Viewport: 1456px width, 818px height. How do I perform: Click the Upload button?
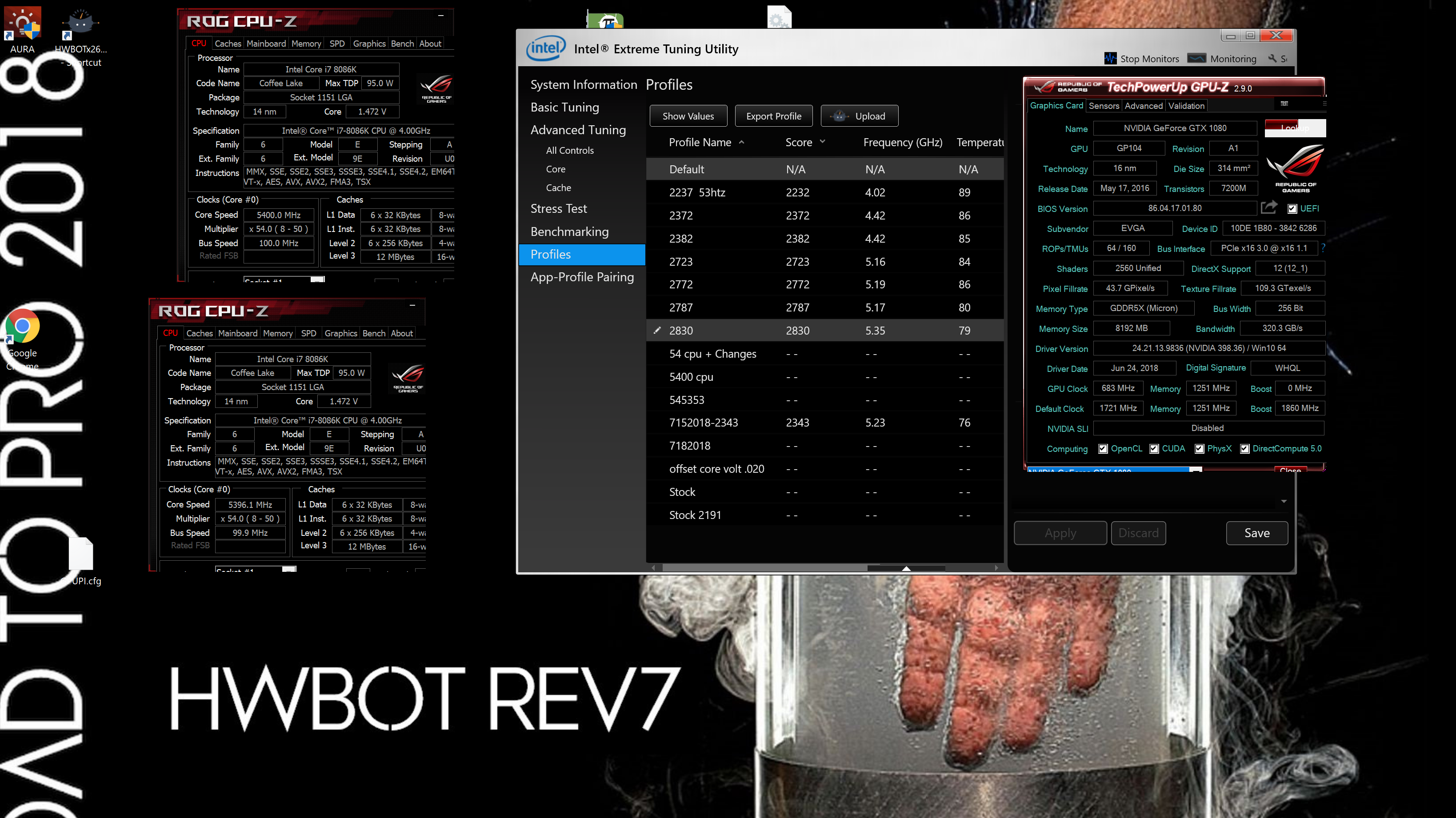click(859, 116)
